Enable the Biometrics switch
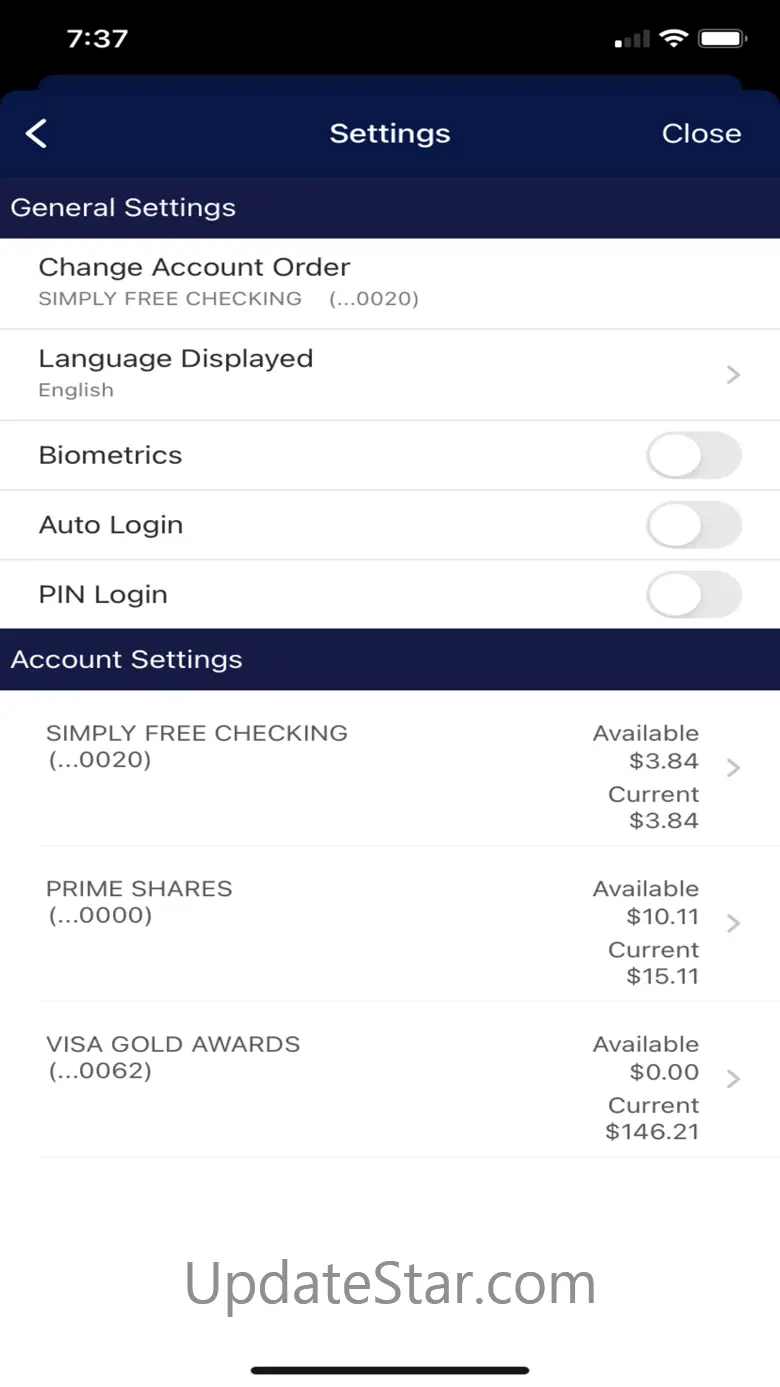 (694, 456)
